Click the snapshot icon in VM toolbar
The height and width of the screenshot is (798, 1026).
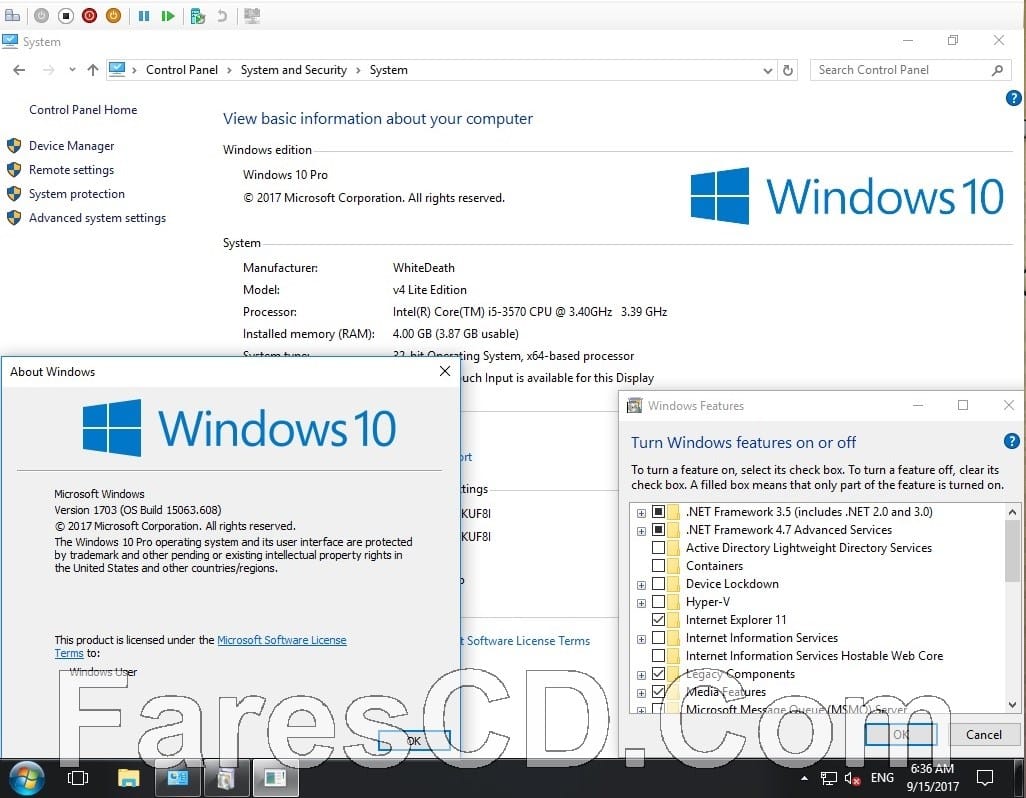pyautogui.click(x=198, y=16)
